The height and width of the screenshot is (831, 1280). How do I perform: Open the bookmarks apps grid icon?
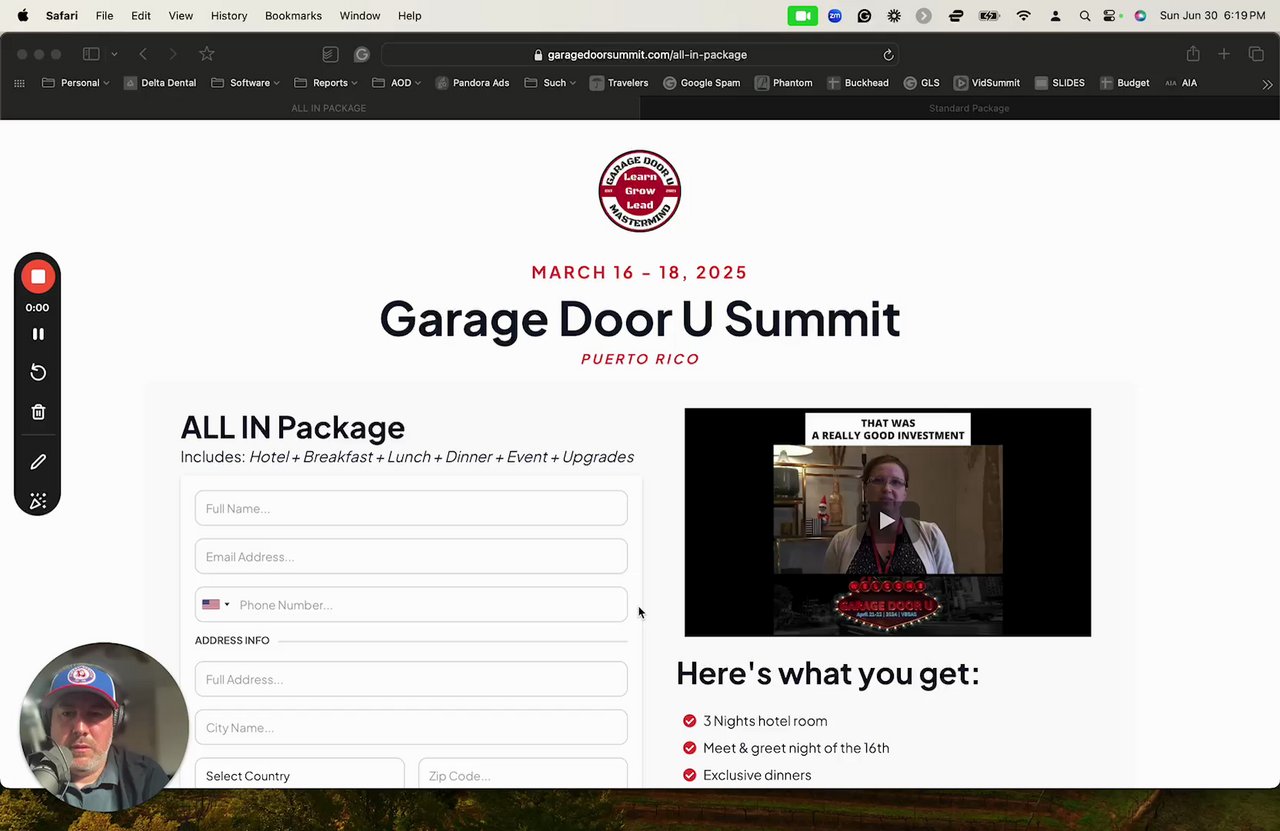[x=19, y=83]
